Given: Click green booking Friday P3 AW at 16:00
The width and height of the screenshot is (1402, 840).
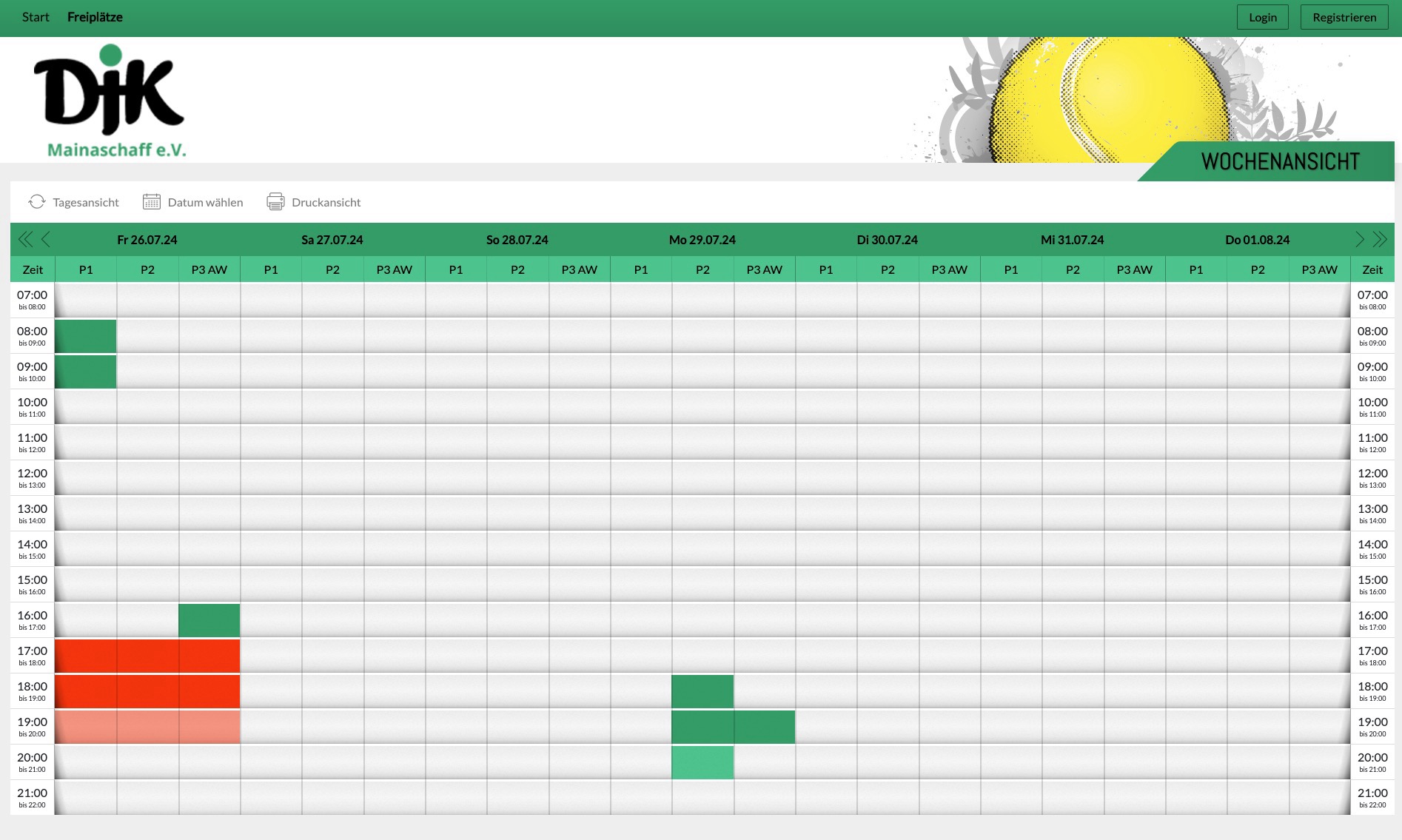Looking at the screenshot, I should click(209, 620).
